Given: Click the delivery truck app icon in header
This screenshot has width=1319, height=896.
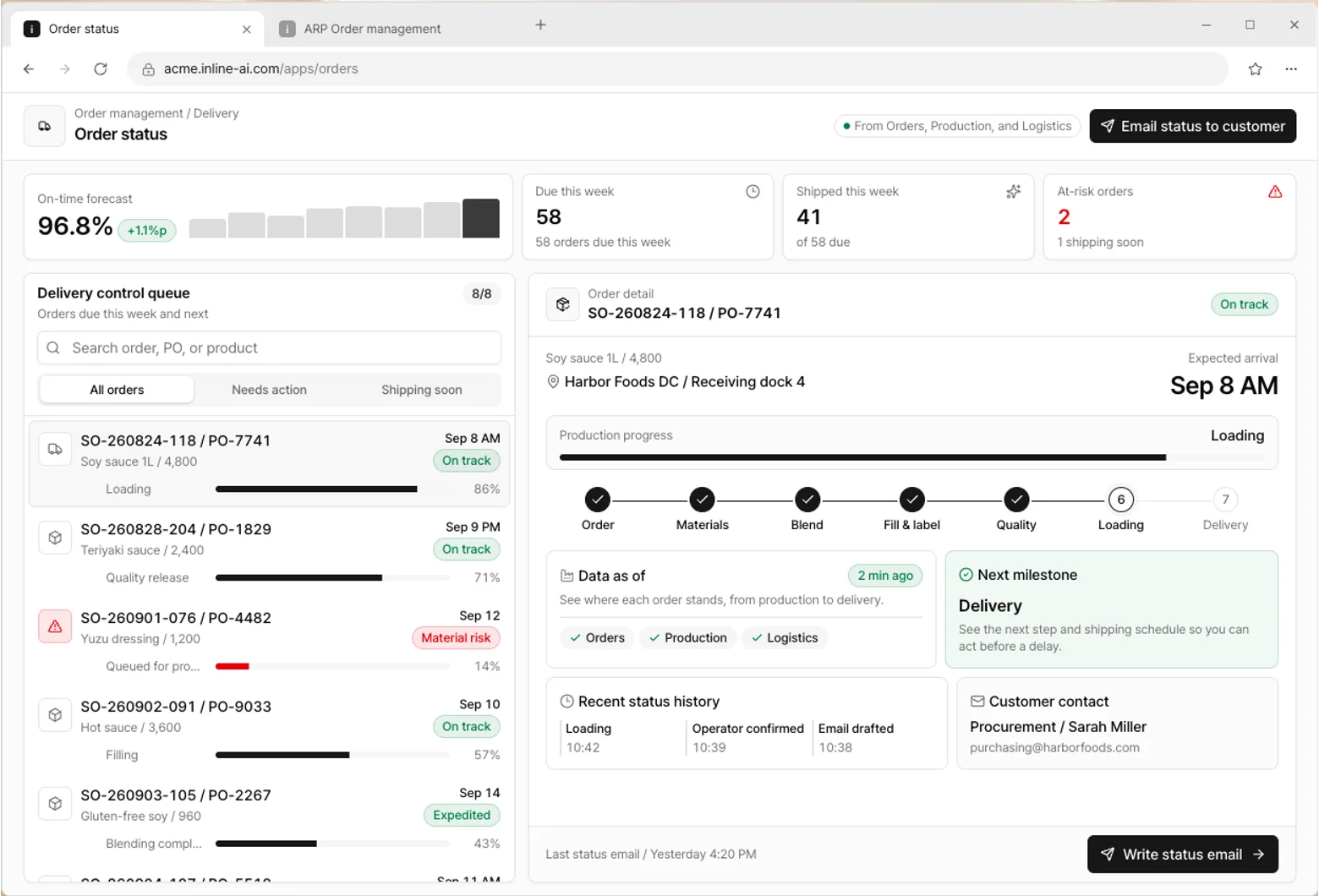Looking at the screenshot, I should coord(45,126).
